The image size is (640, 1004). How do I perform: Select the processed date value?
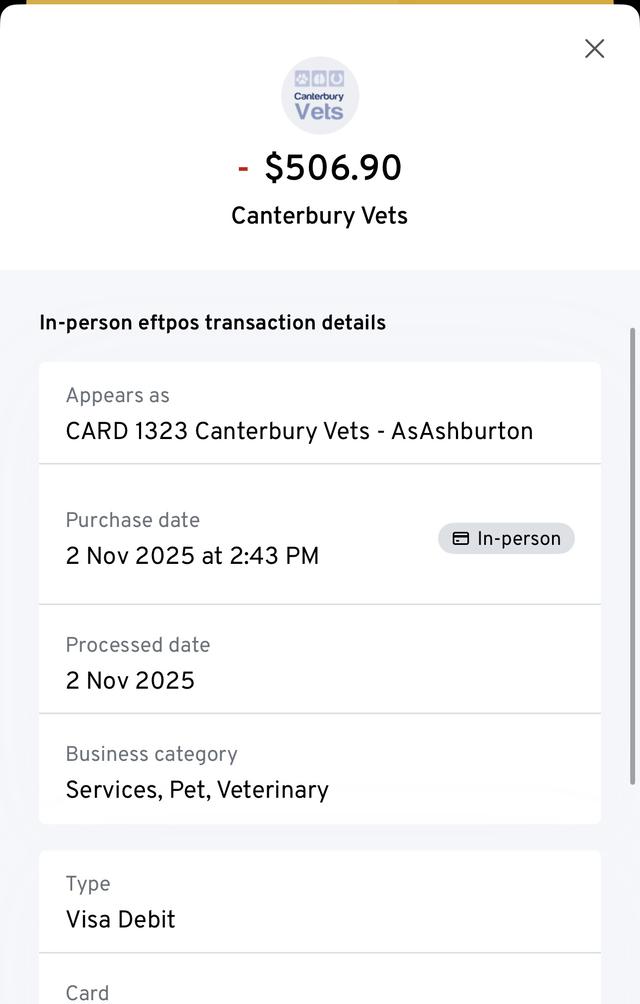coord(130,681)
